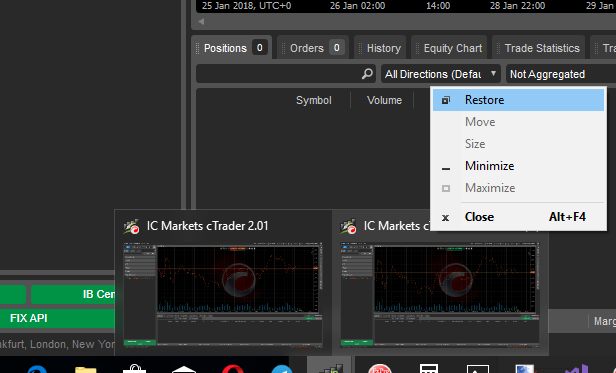Click the IB Center green button
616x373 pixels.
point(73,294)
